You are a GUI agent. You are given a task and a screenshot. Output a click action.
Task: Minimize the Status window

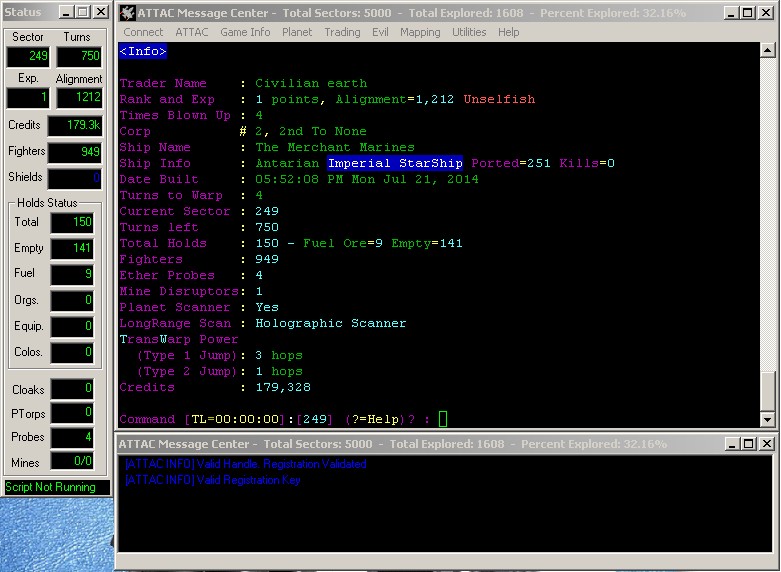(63, 12)
